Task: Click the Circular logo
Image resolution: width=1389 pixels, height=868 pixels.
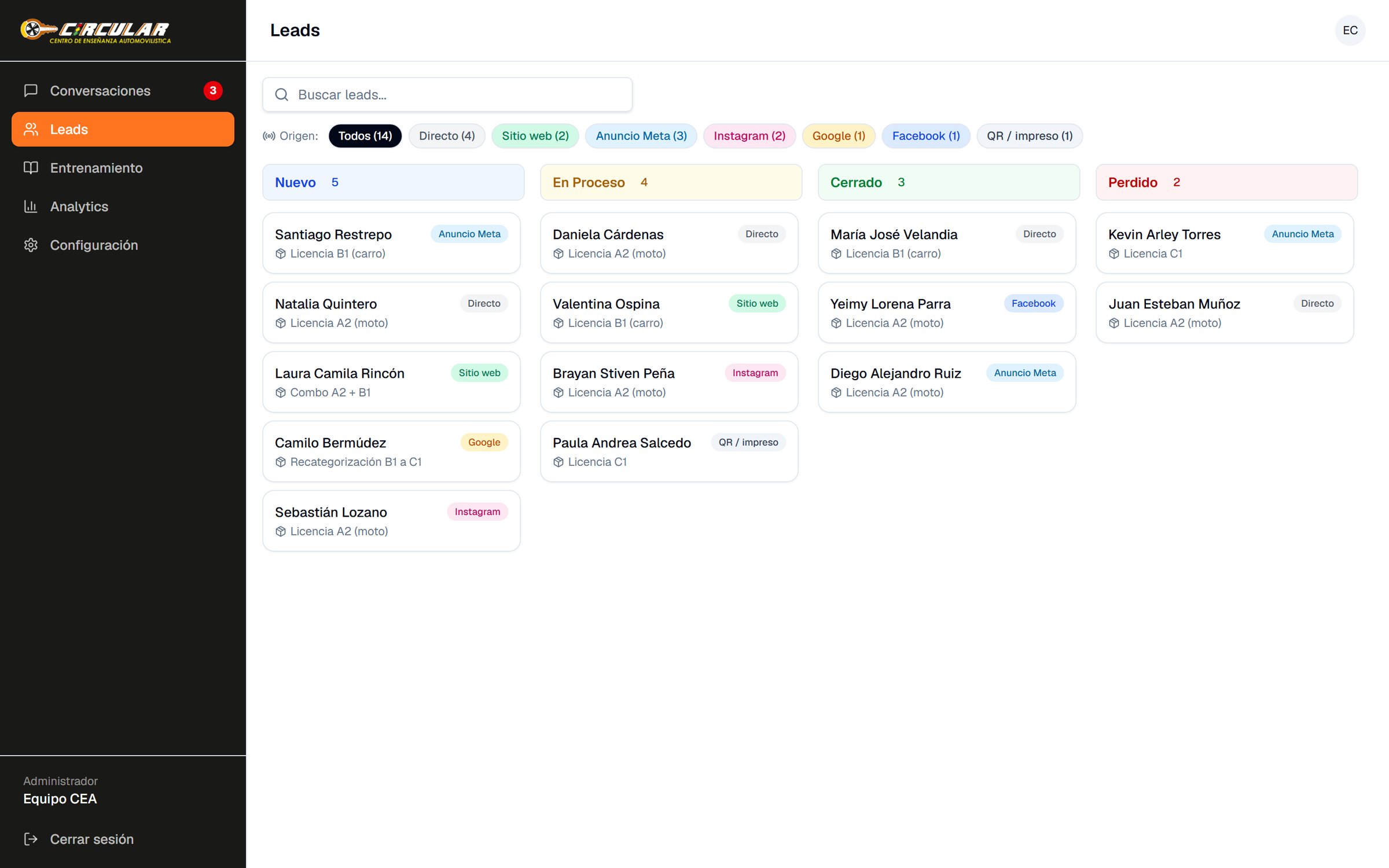Action: tap(95, 31)
